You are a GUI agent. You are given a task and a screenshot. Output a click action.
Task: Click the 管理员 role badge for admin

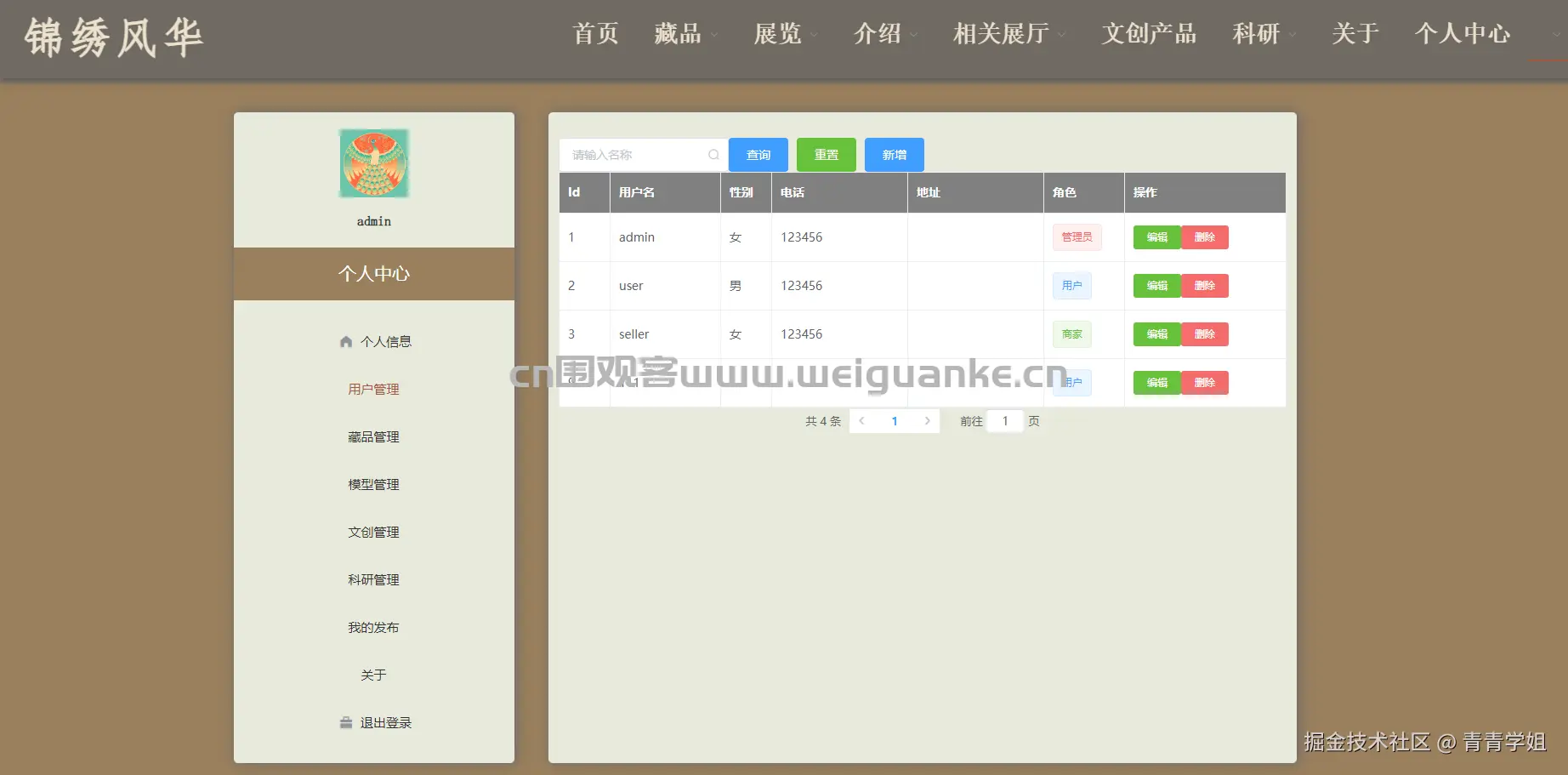tap(1077, 237)
